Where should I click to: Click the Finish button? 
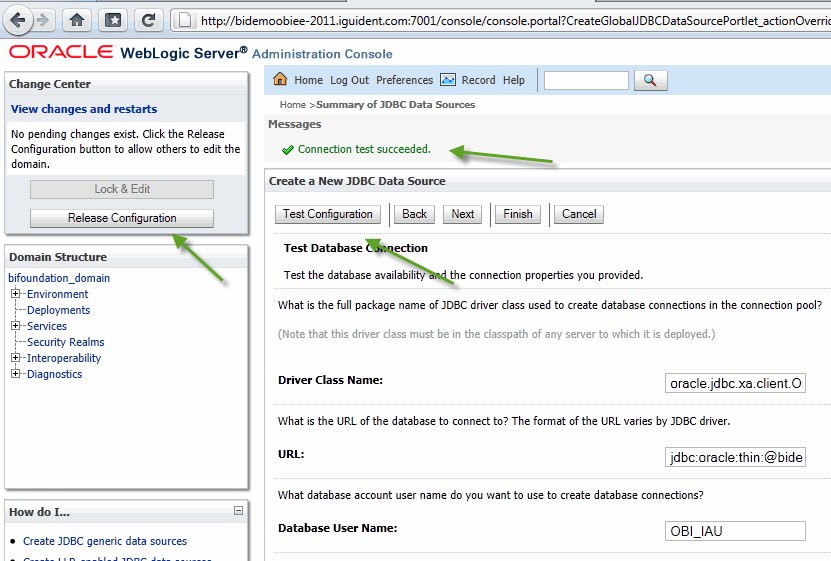tap(518, 214)
